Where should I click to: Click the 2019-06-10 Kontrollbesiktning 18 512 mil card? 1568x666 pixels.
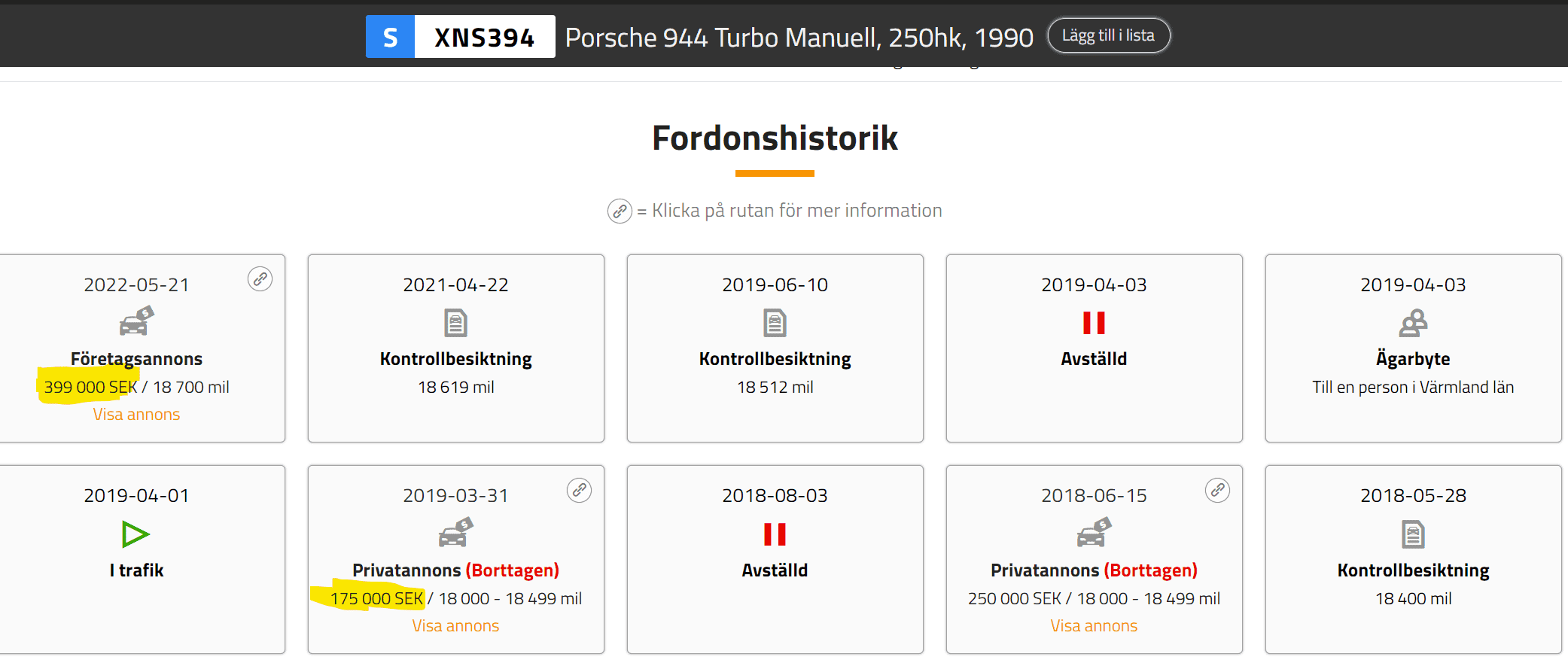coord(775,348)
